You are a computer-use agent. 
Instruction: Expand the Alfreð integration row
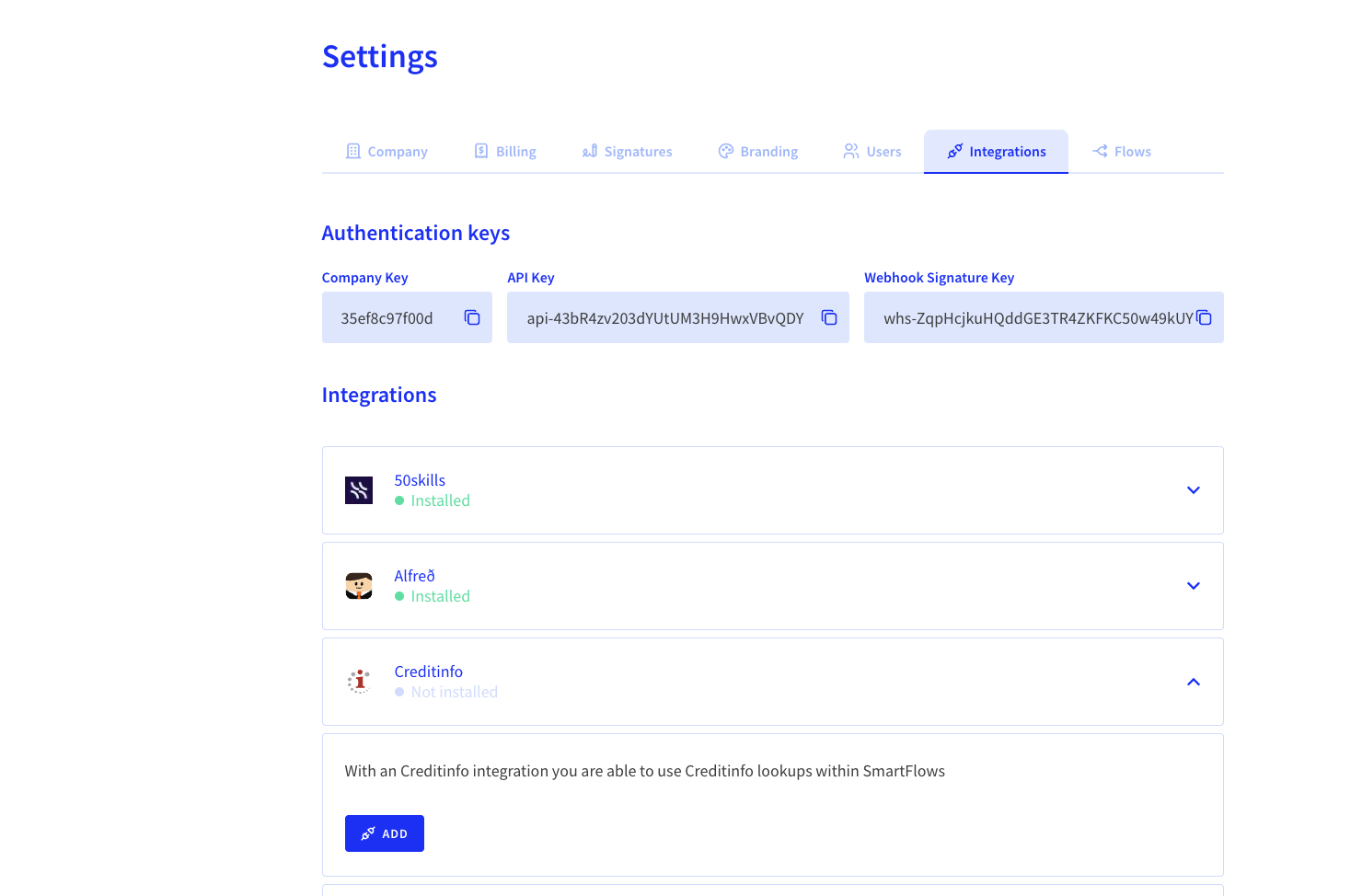coord(1194,586)
